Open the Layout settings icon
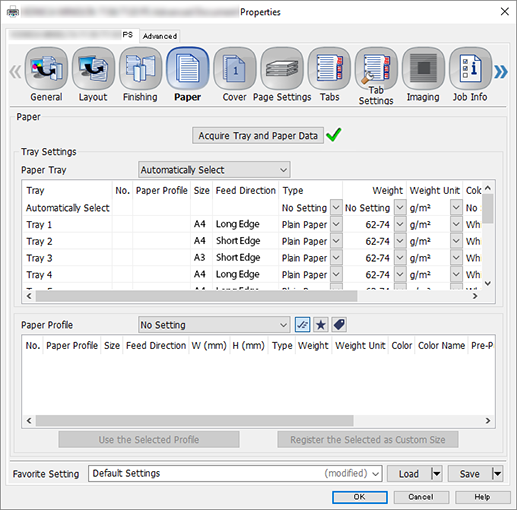The image size is (517, 510). coord(93,69)
